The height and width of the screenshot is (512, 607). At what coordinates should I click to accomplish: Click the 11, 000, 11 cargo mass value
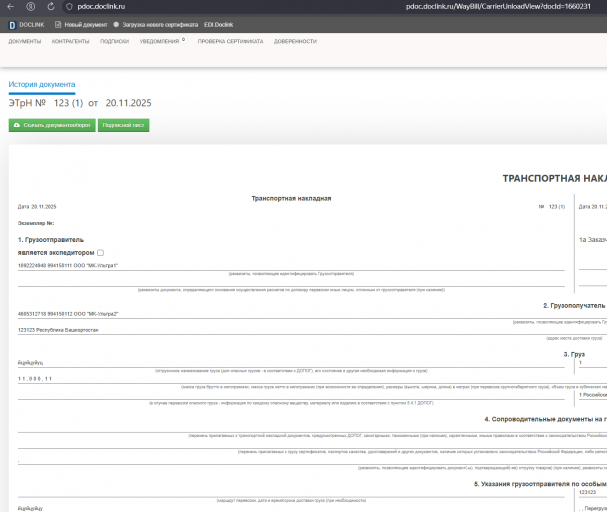coord(35,379)
